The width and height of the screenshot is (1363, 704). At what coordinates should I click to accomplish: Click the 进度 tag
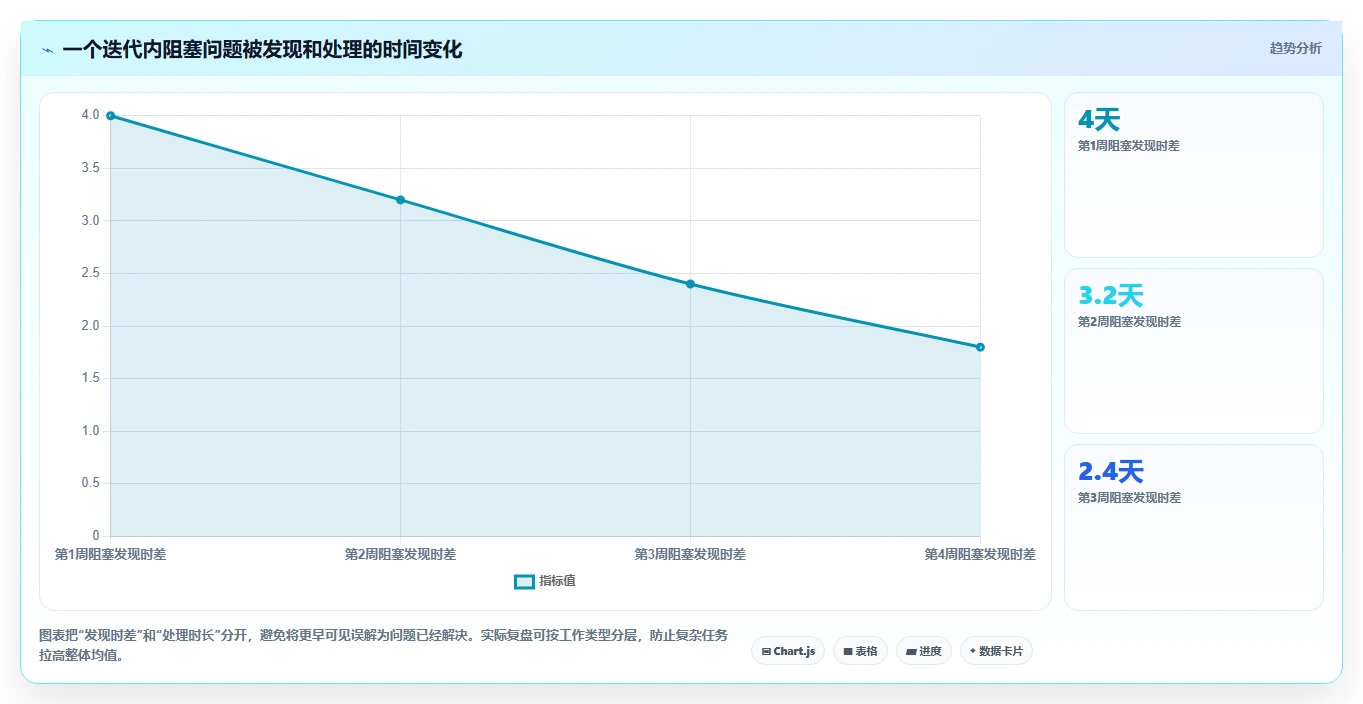pyautogui.click(x=924, y=651)
